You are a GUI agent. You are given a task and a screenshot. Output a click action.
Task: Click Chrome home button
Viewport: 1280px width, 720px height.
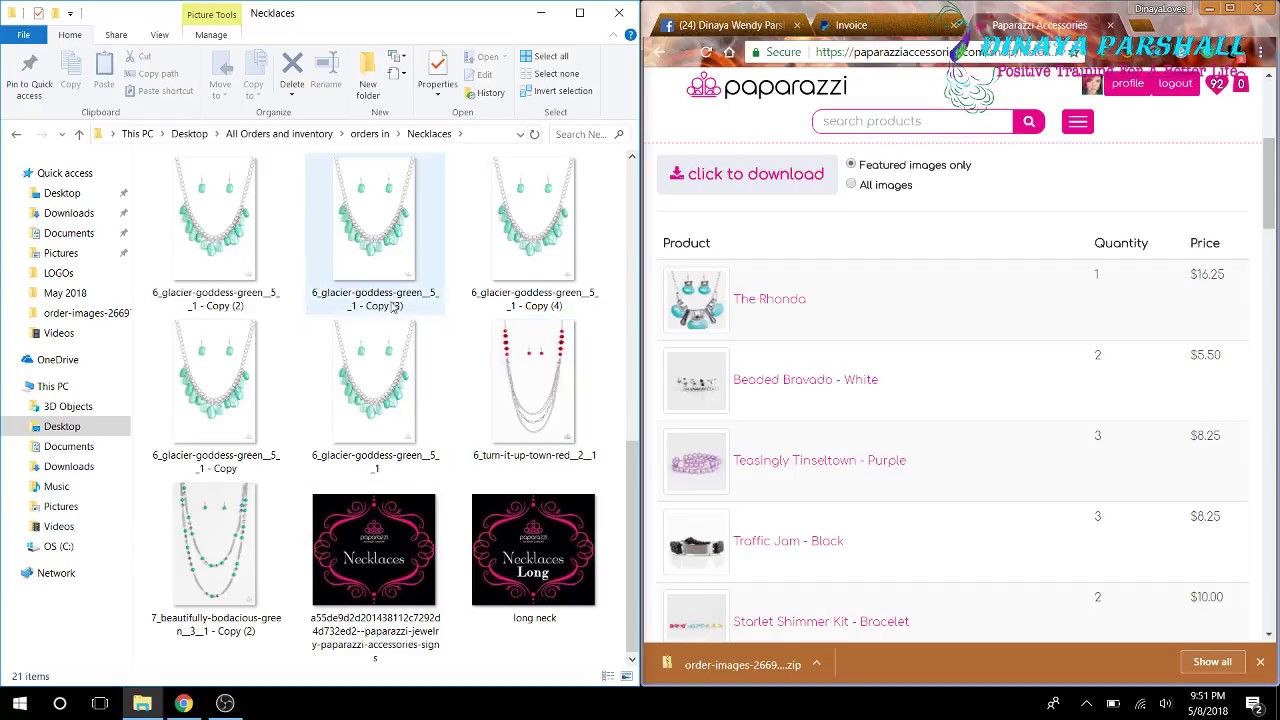click(729, 52)
